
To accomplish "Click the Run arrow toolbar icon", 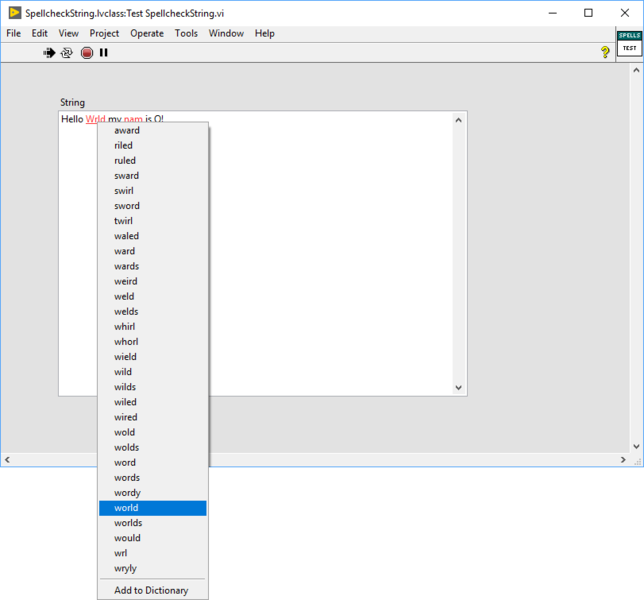I will 49,53.
